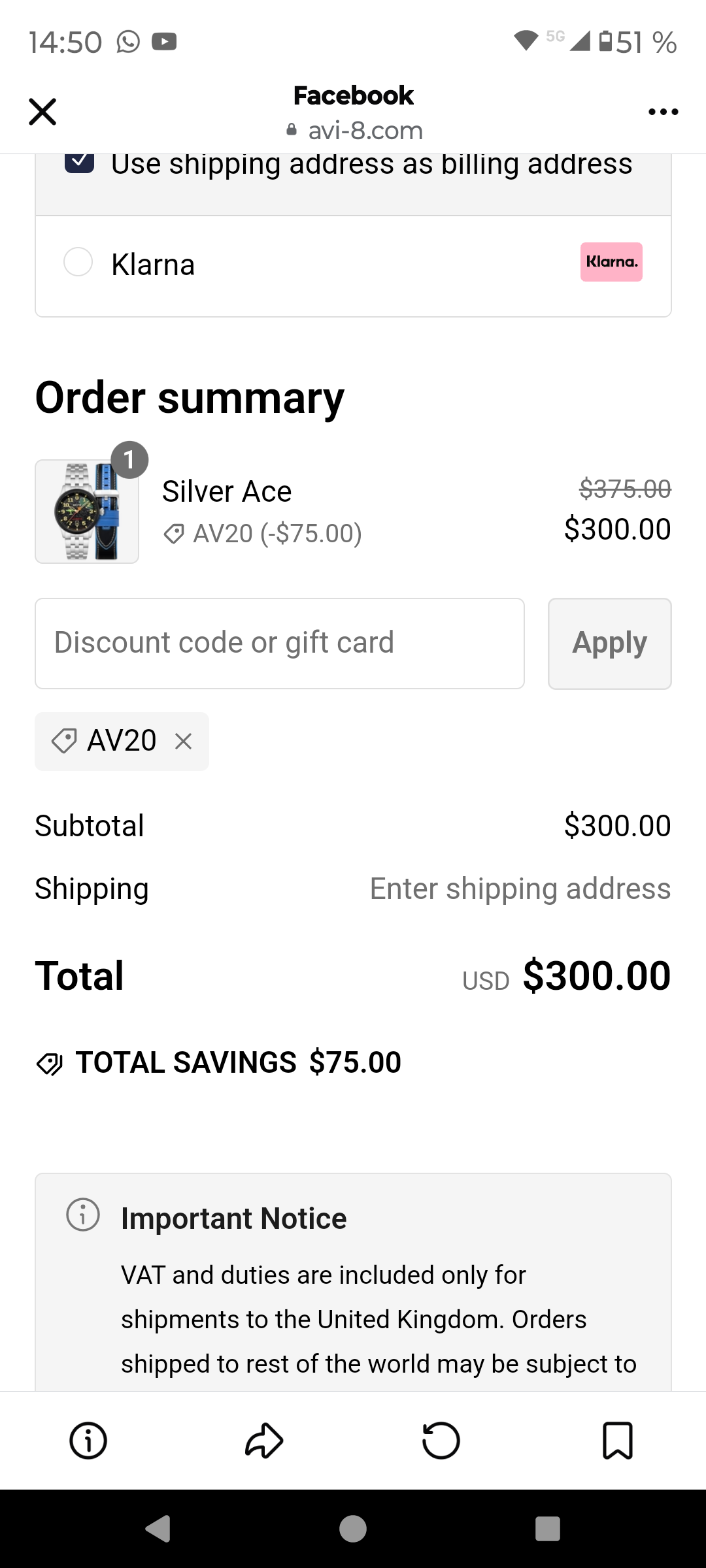Image resolution: width=706 pixels, height=1568 pixels.
Task: Tap the Important Notice info icon
Action: tap(83, 1215)
